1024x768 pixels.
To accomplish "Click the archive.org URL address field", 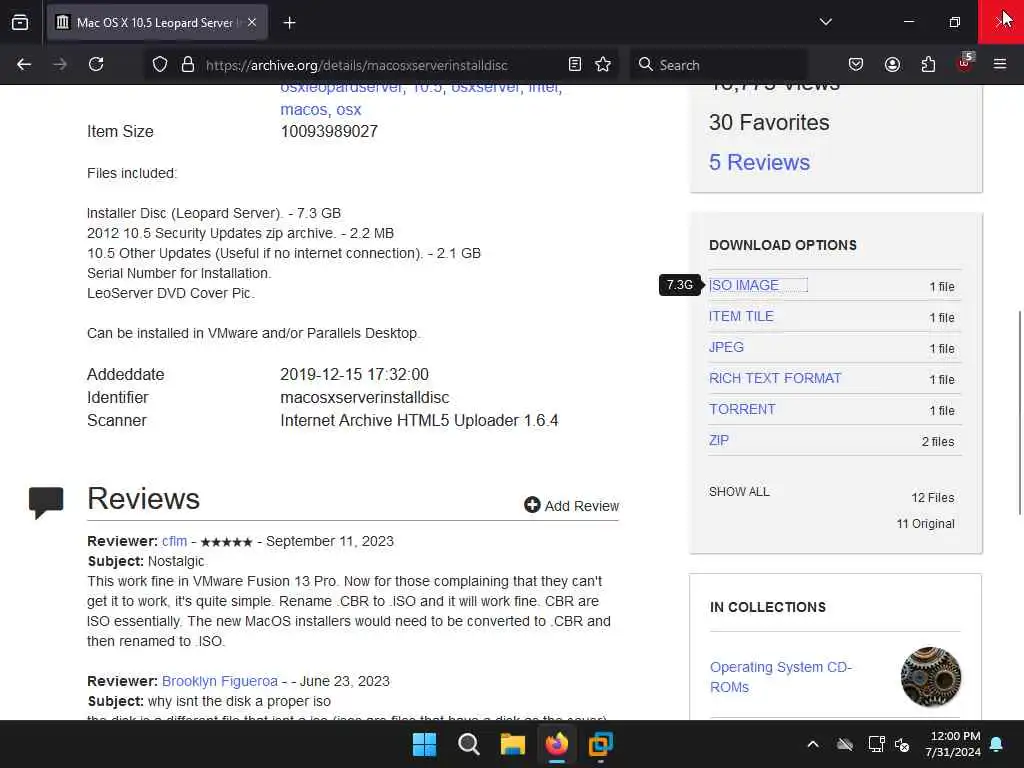I will pyautogui.click(x=382, y=65).
